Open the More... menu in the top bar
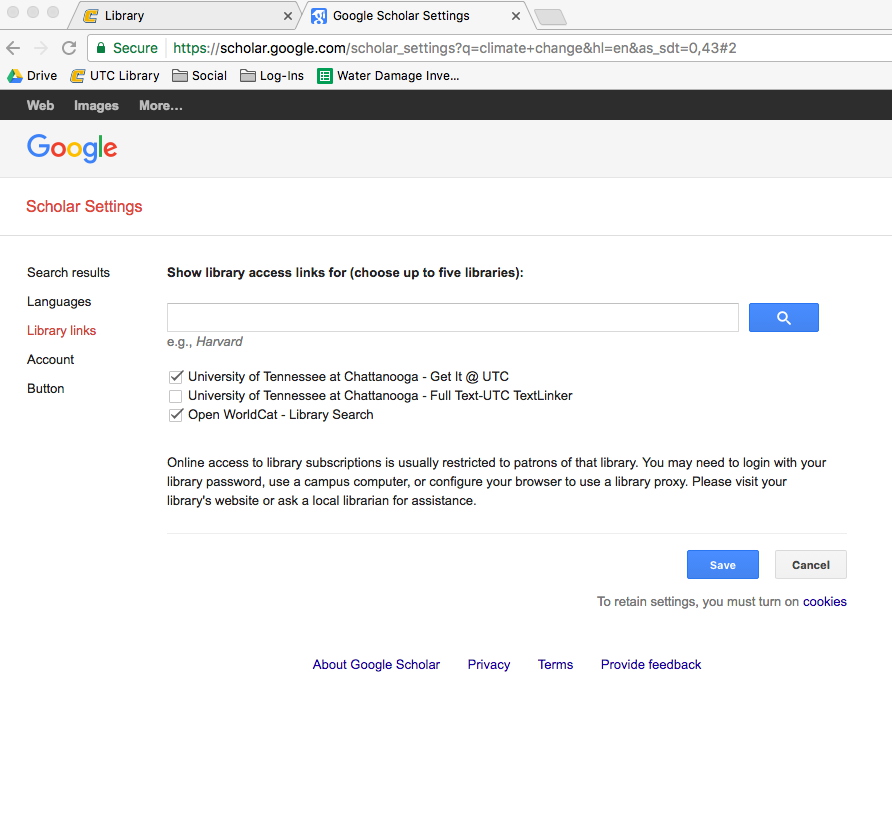892x820 pixels. pyautogui.click(x=160, y=105)
